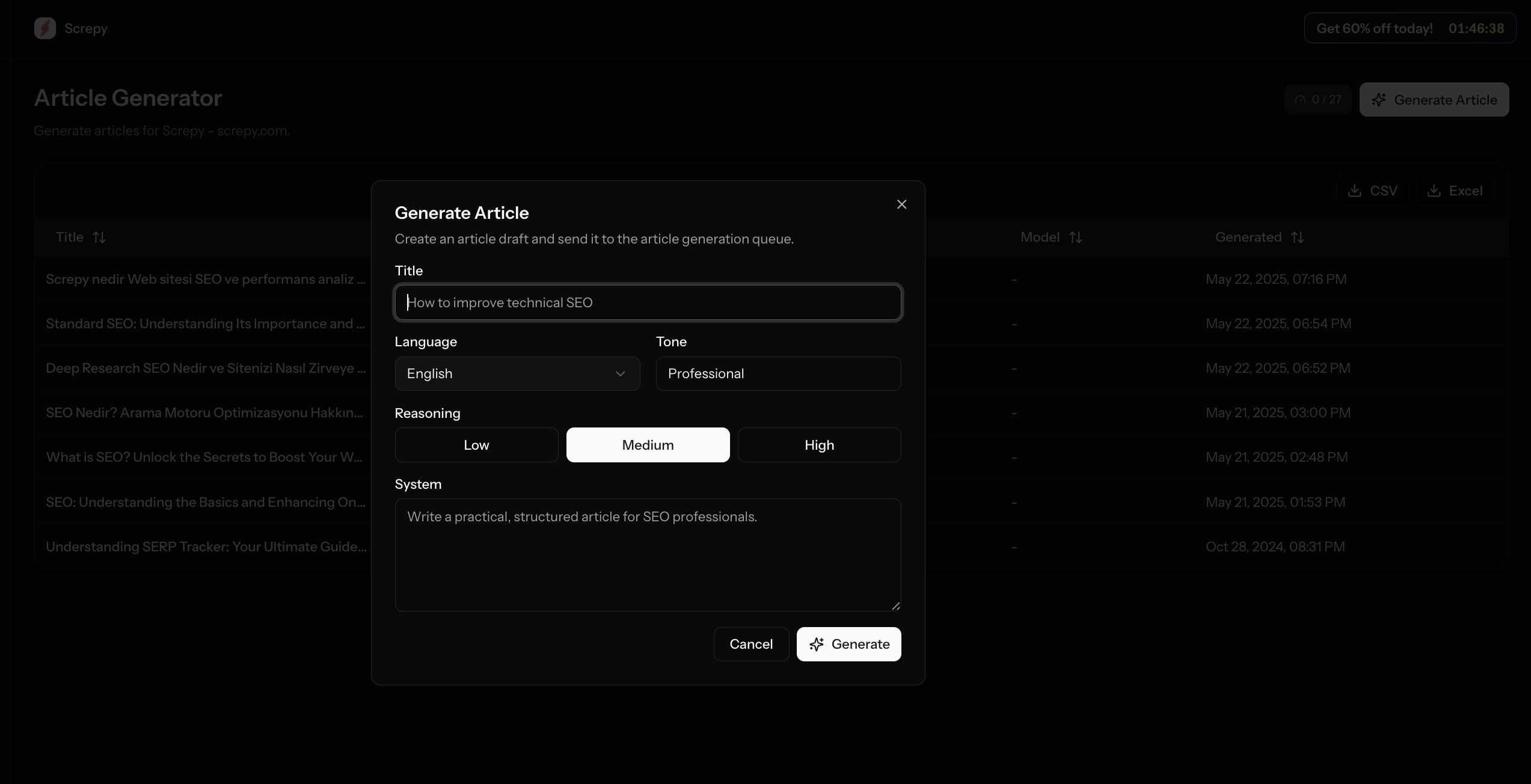The image size is (1531, 784).
Task: Export table as Excel
Action: click(x=1454, y=191)
